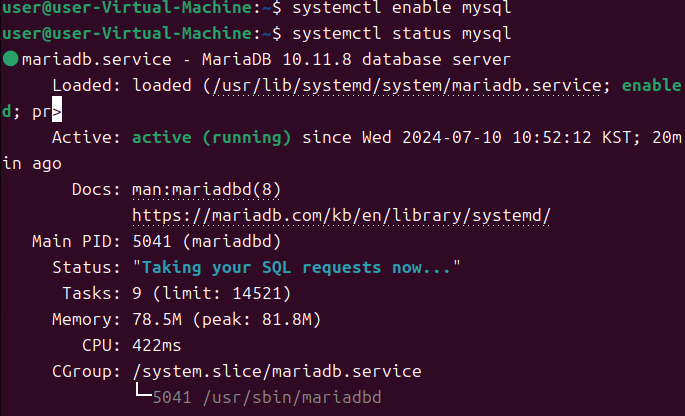Screen dimensions: 685x416
Task: Click the 'mariadb.service' unit name
Action: (97, 59)
